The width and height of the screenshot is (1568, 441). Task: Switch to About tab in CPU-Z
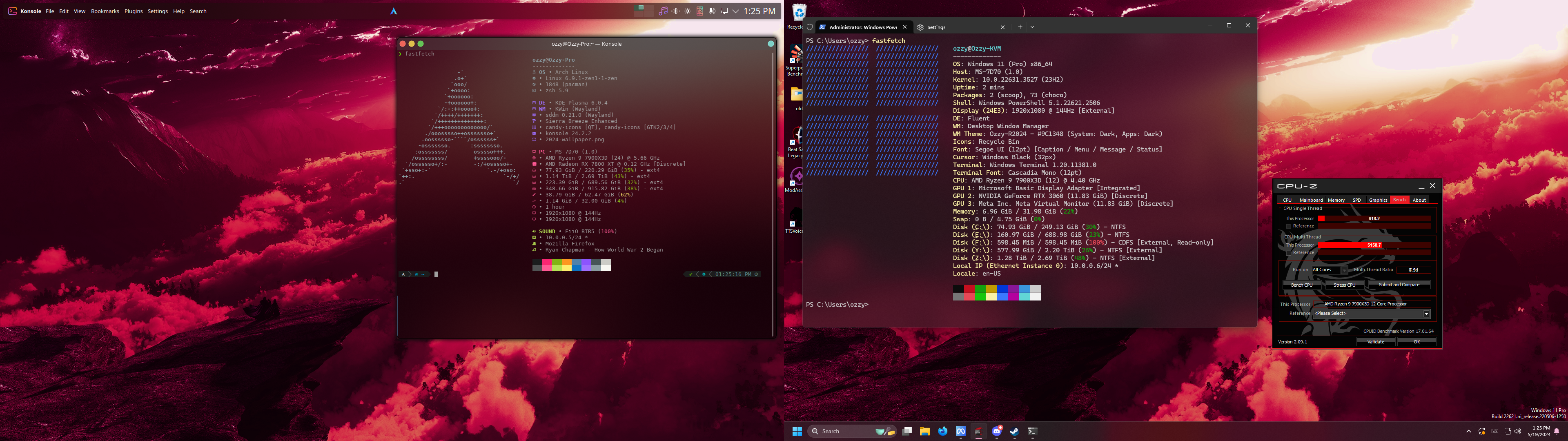[x=1419, y=200]
